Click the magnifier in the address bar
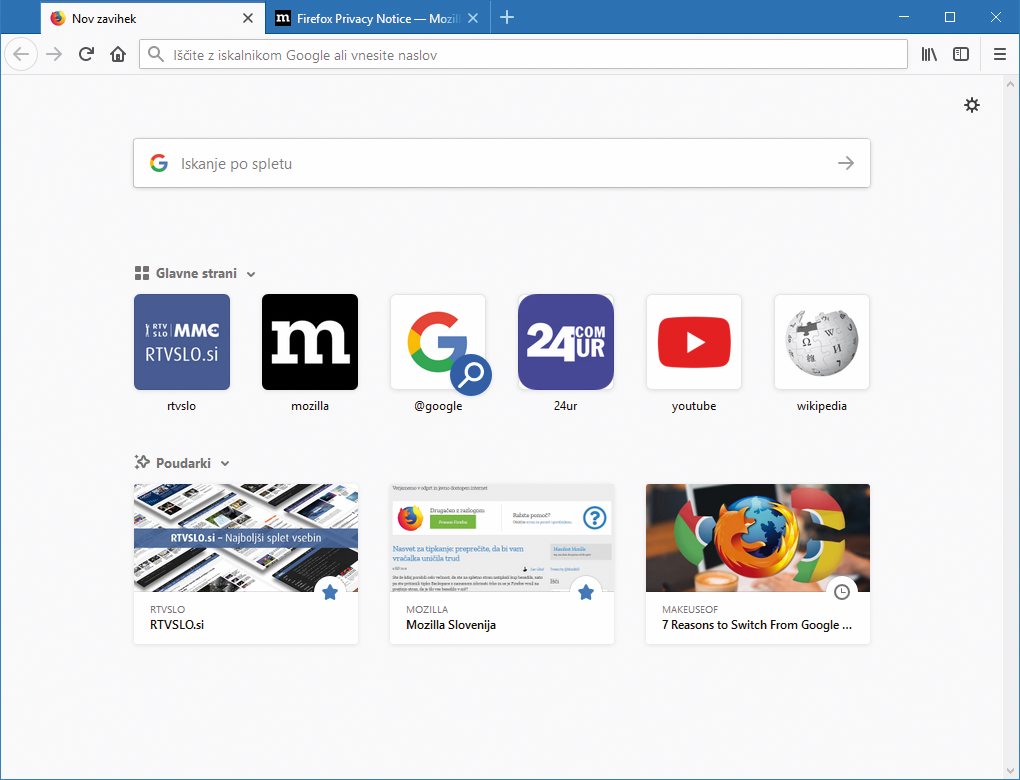 coord(155,54)
